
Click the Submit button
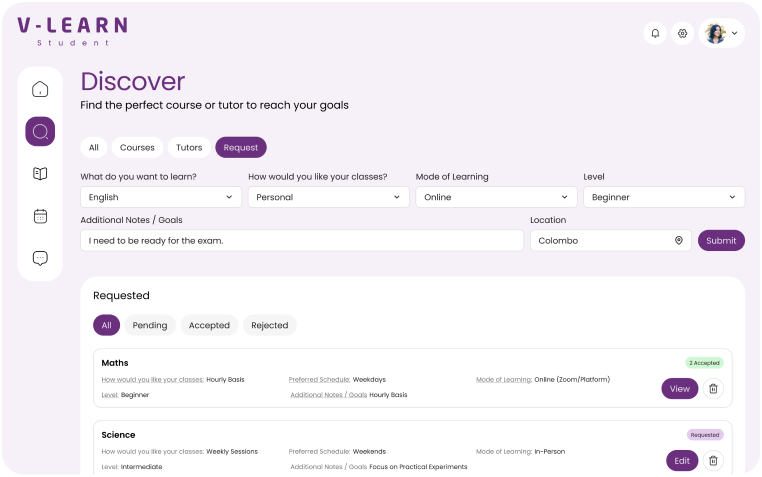click(721, 241)
